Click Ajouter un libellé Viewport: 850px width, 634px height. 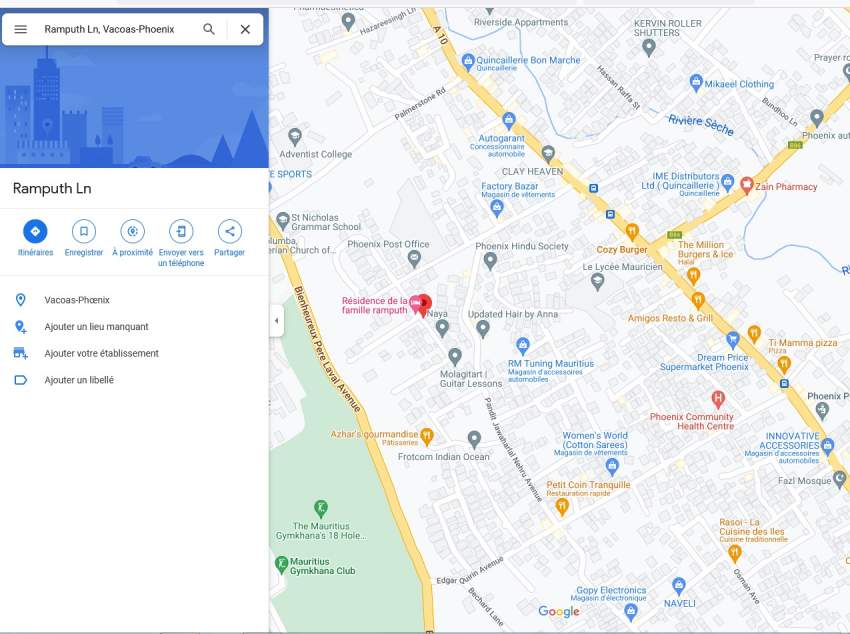click(x=78, y=380)
